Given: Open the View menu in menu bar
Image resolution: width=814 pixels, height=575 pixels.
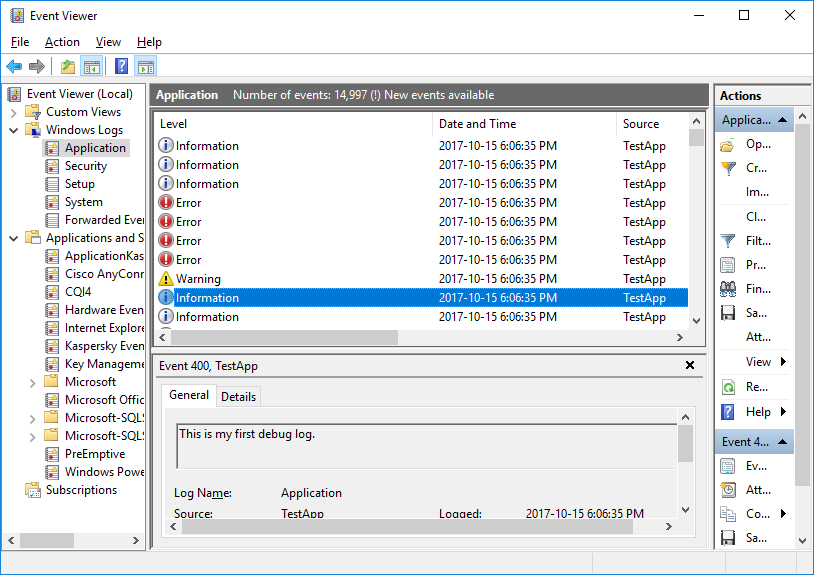Looking at the screenshot, I should tap(108, 42).
